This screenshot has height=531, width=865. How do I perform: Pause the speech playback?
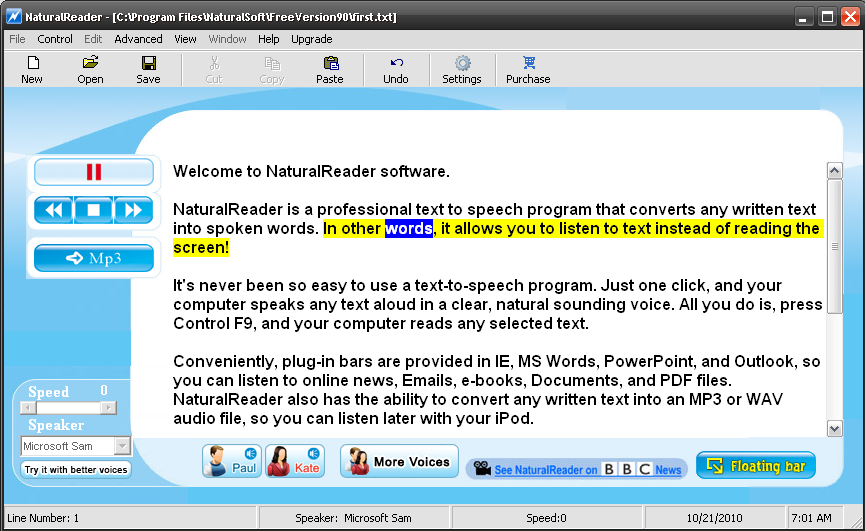tap(94, 172)
